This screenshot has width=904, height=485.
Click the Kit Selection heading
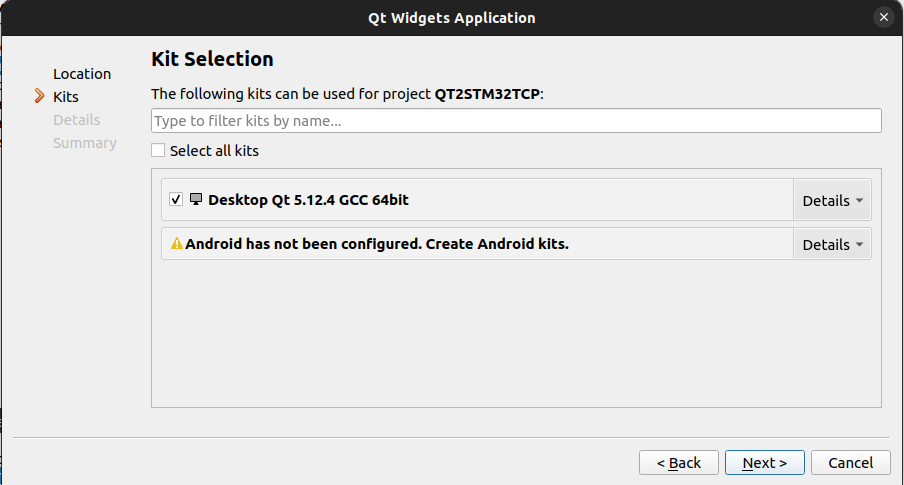click(212, 59)
